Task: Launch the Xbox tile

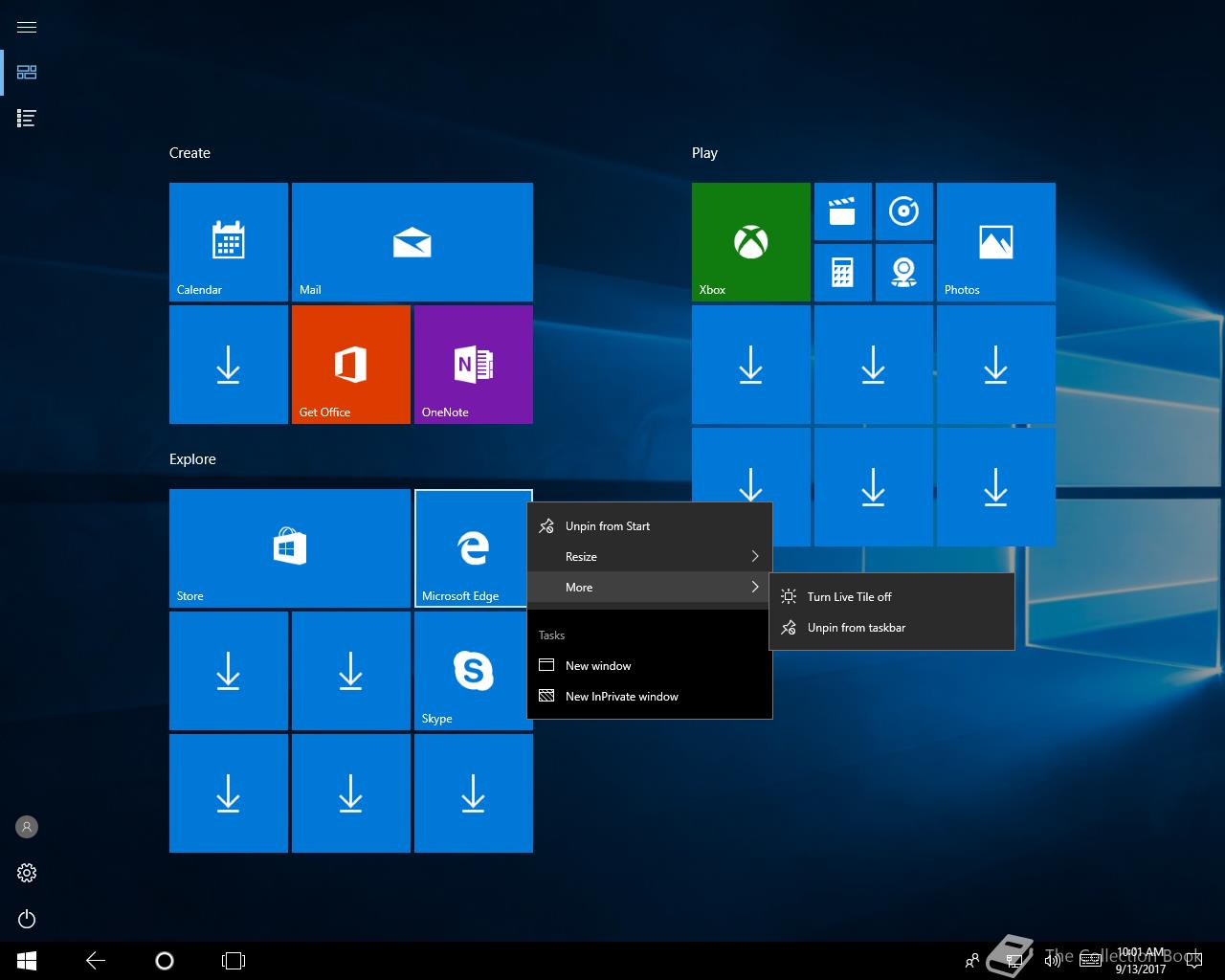Action: click(x=751, y=242)
